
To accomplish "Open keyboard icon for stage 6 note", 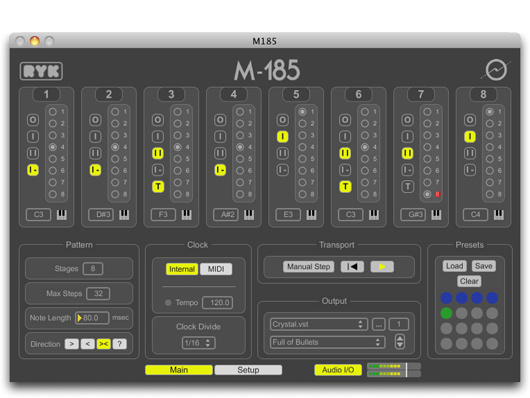I will point(374,214).
